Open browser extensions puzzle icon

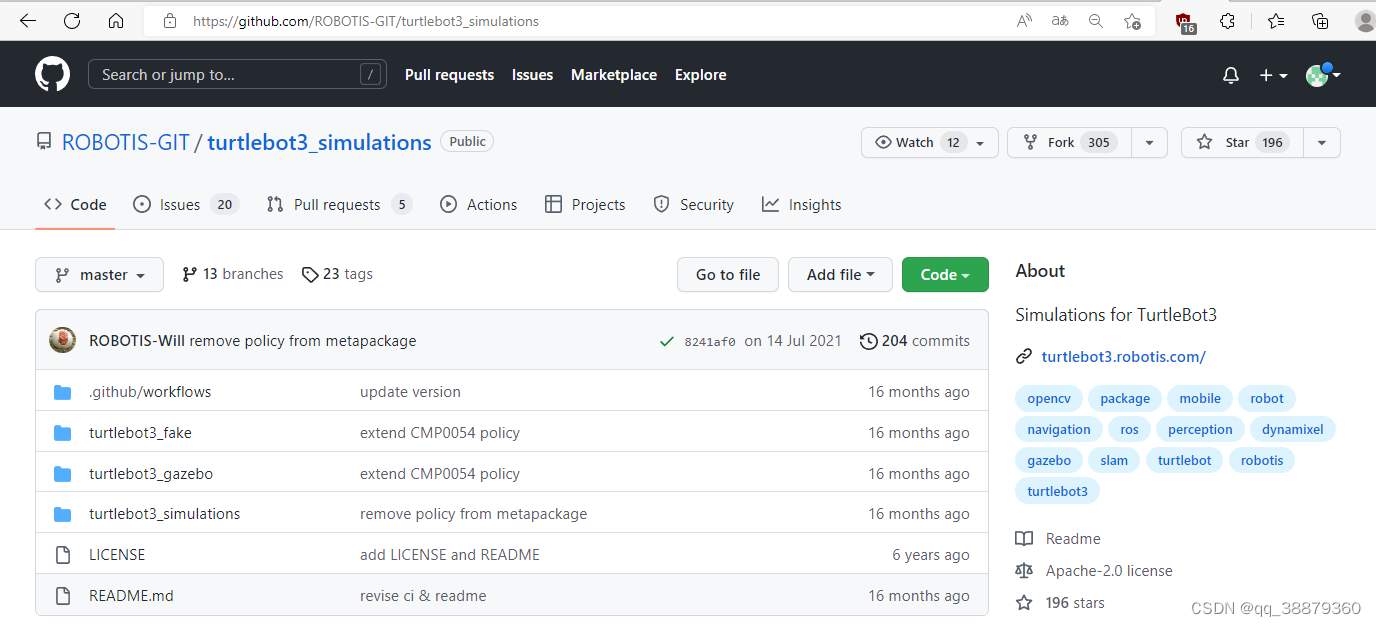click(1228, 21)
